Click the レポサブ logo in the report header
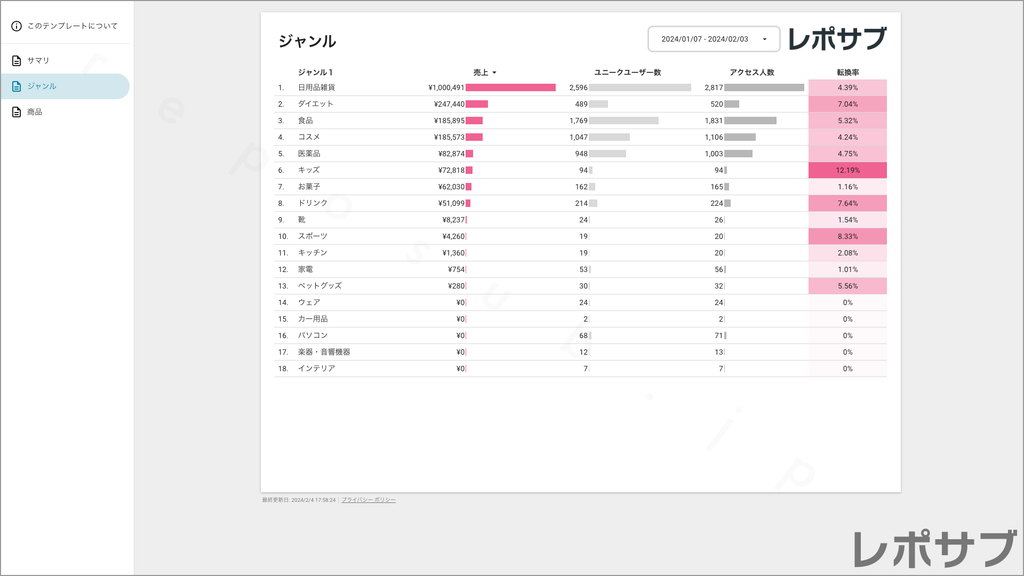1024x576 pixels. [836, 39]
